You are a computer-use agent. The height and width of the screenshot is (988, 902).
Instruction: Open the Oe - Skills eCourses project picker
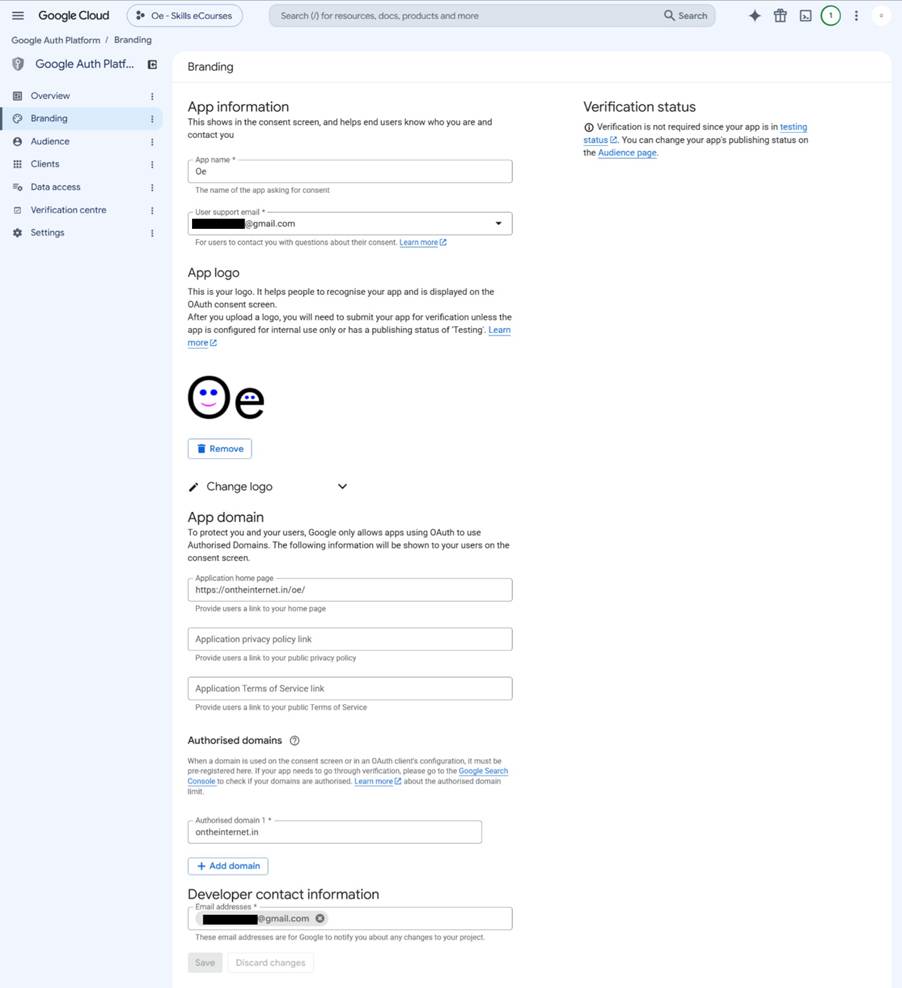pos(185,16)
